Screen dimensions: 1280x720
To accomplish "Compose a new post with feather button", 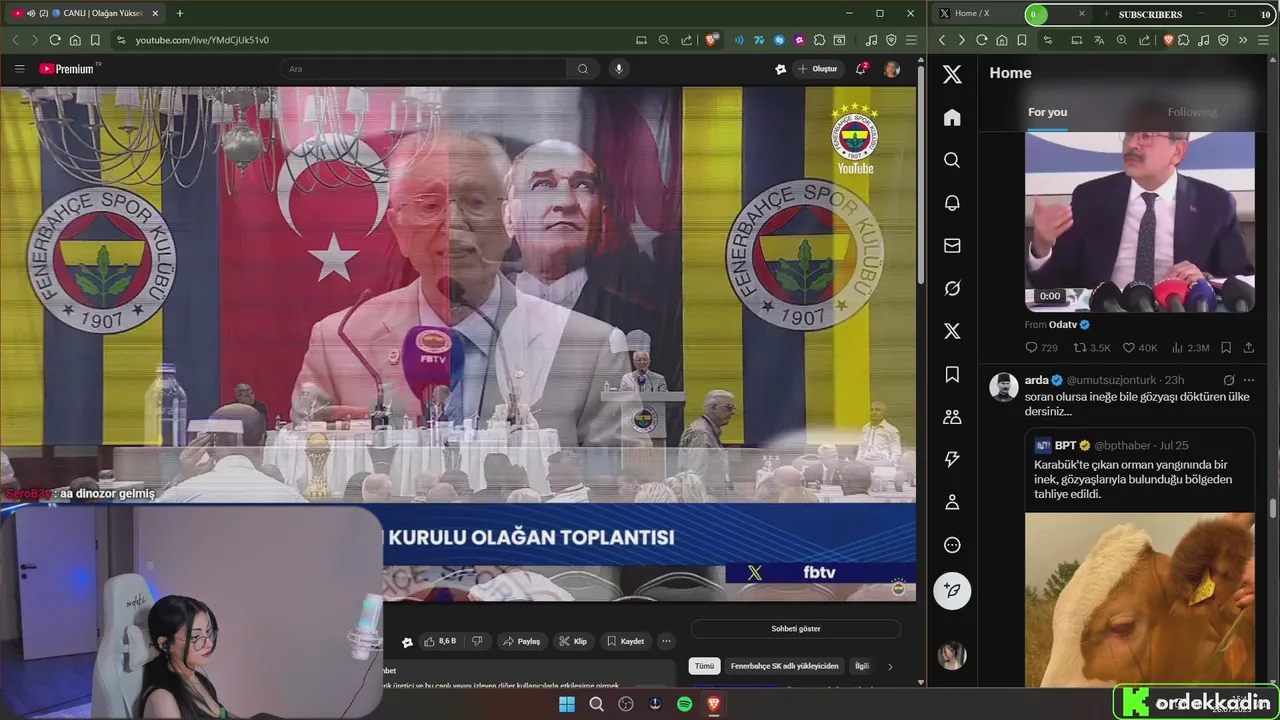I will (952, 591).
